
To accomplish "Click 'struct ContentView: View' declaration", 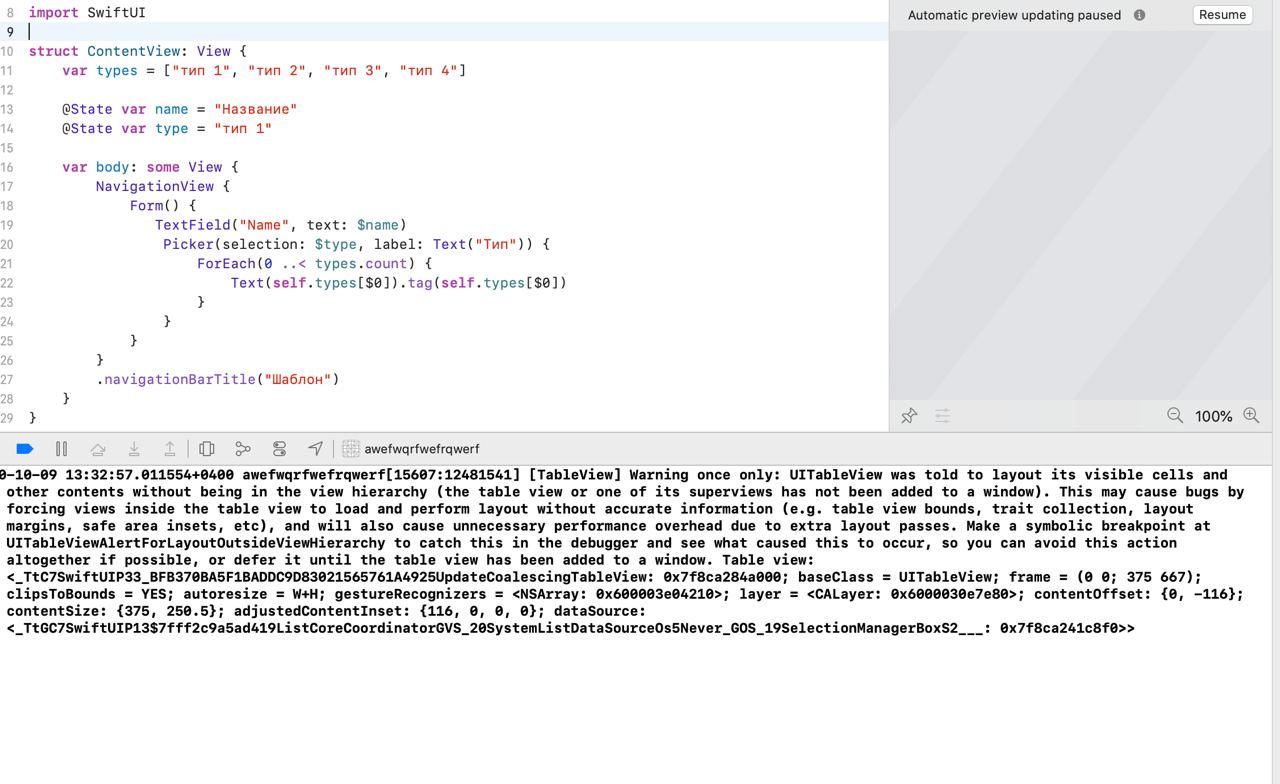I will click(x=137, y=51).
